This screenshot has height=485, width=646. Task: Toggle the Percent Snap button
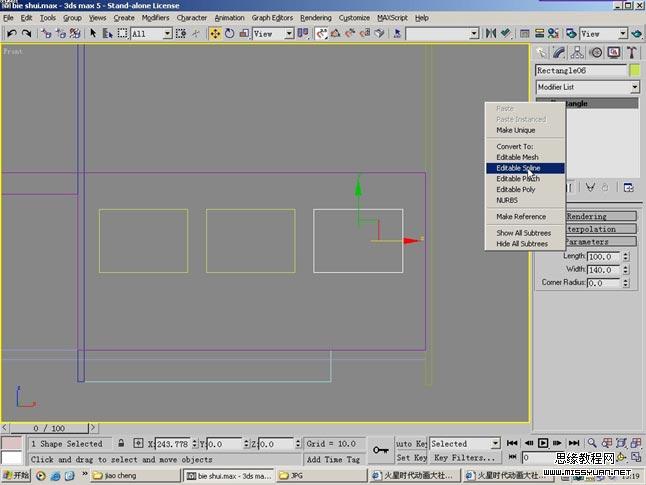[350, 33]
